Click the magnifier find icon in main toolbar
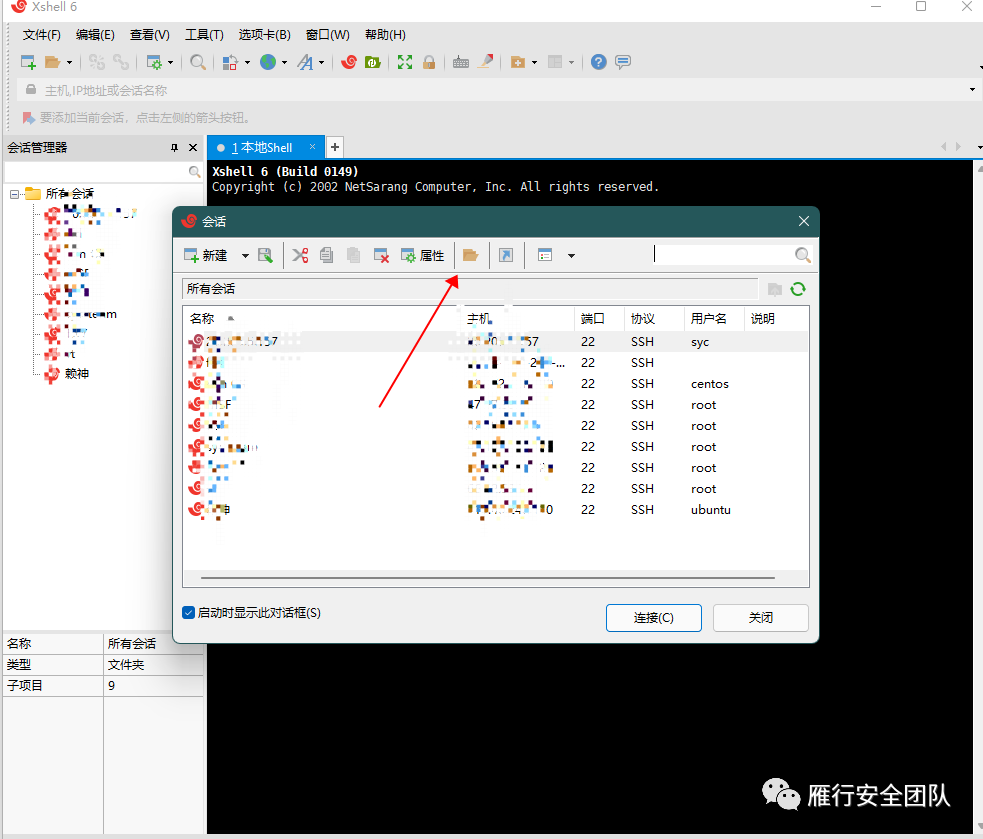This screenshot has width=983, height=839. 197,62
